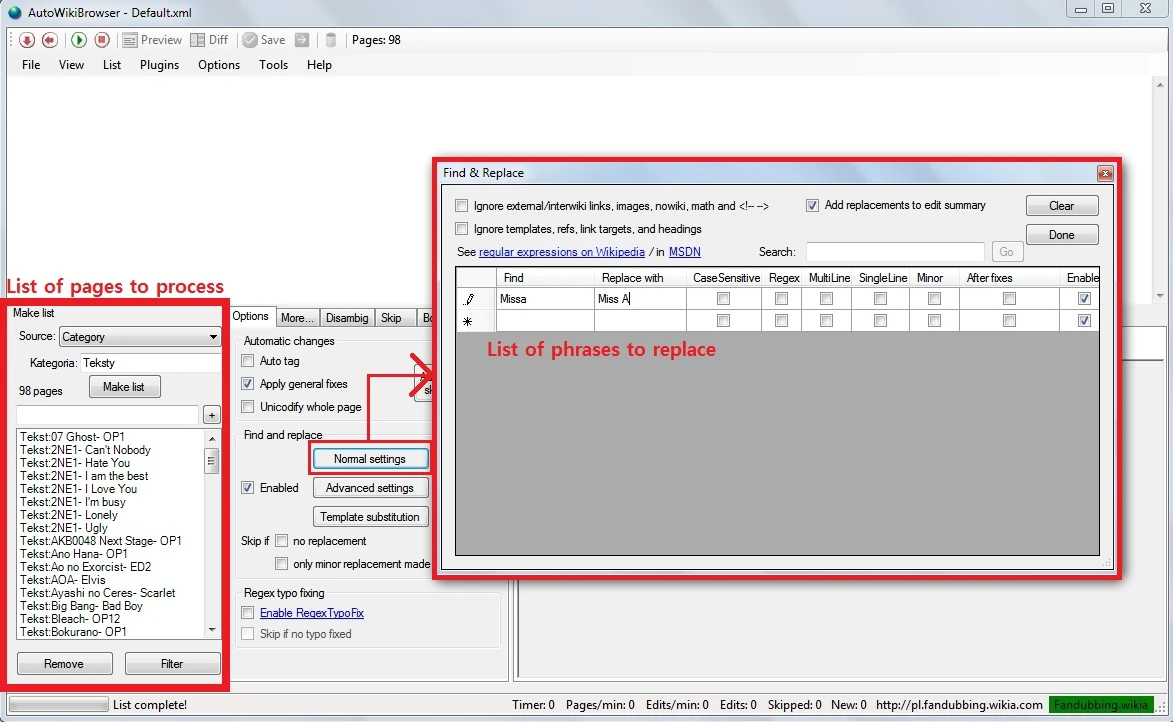Open the Source dropdown showing Category

click(140, 337)
